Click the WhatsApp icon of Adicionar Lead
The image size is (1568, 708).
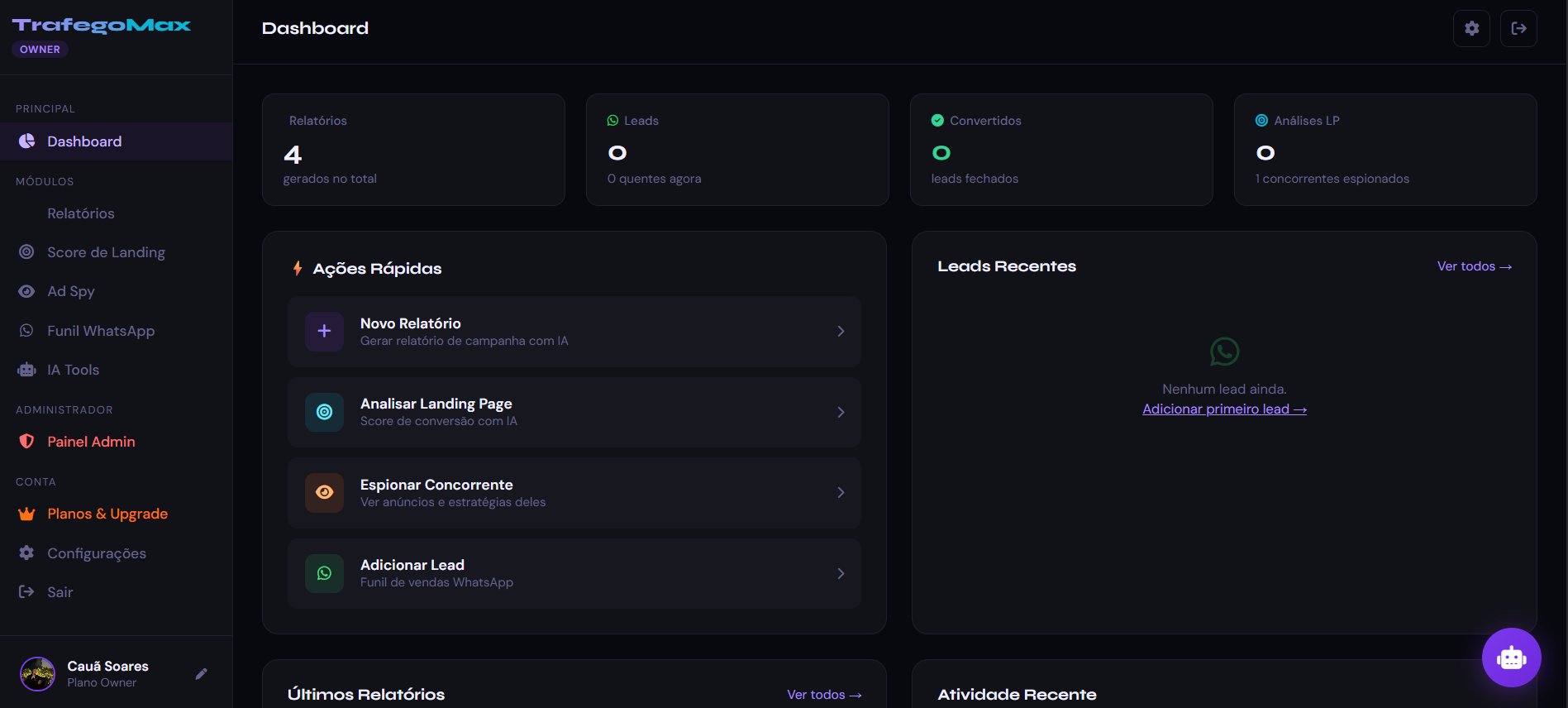click(x=324, y=573)
